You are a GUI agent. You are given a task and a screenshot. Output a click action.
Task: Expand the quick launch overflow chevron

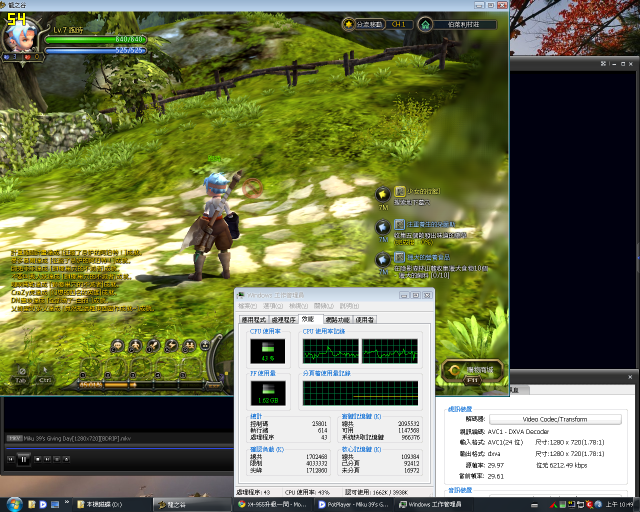click(x=67, y=502)
